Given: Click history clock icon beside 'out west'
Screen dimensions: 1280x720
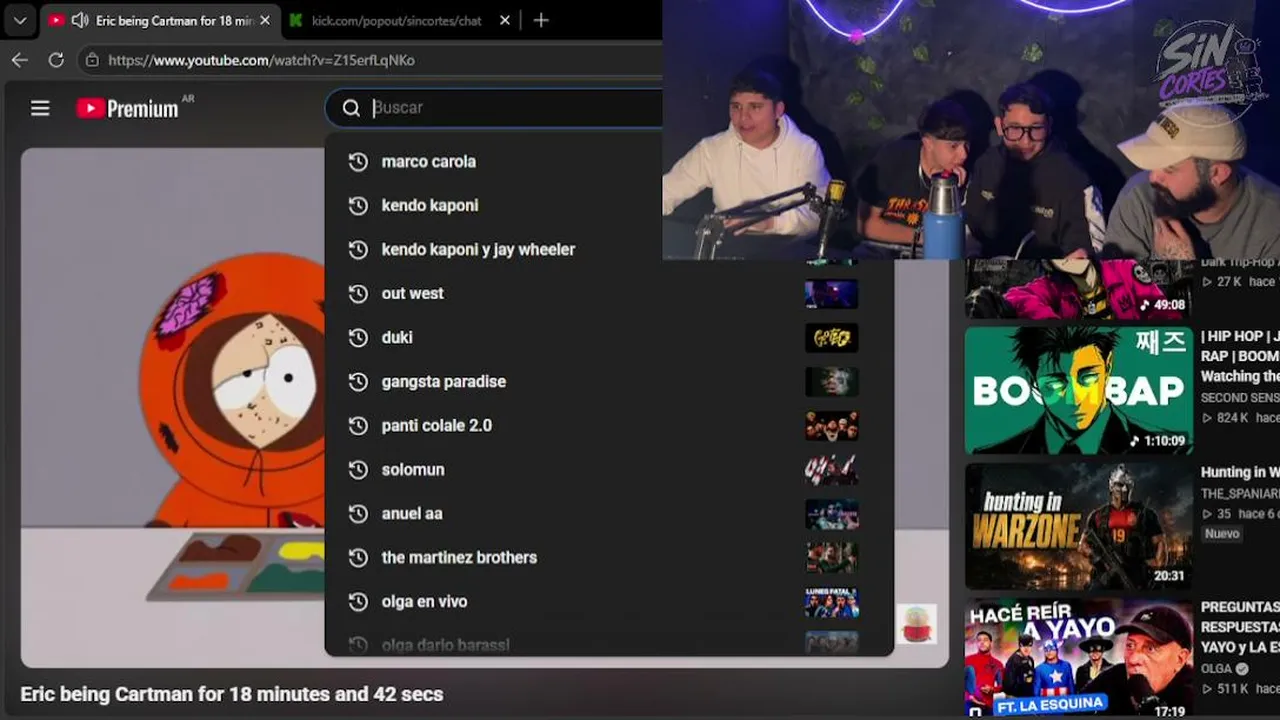Looking at the screenshot, I should [358, 293].
